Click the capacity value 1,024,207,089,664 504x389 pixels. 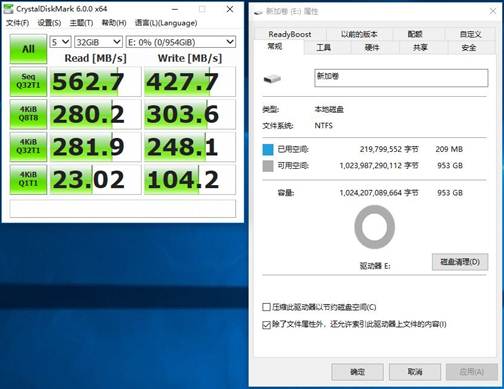(370, 193)
